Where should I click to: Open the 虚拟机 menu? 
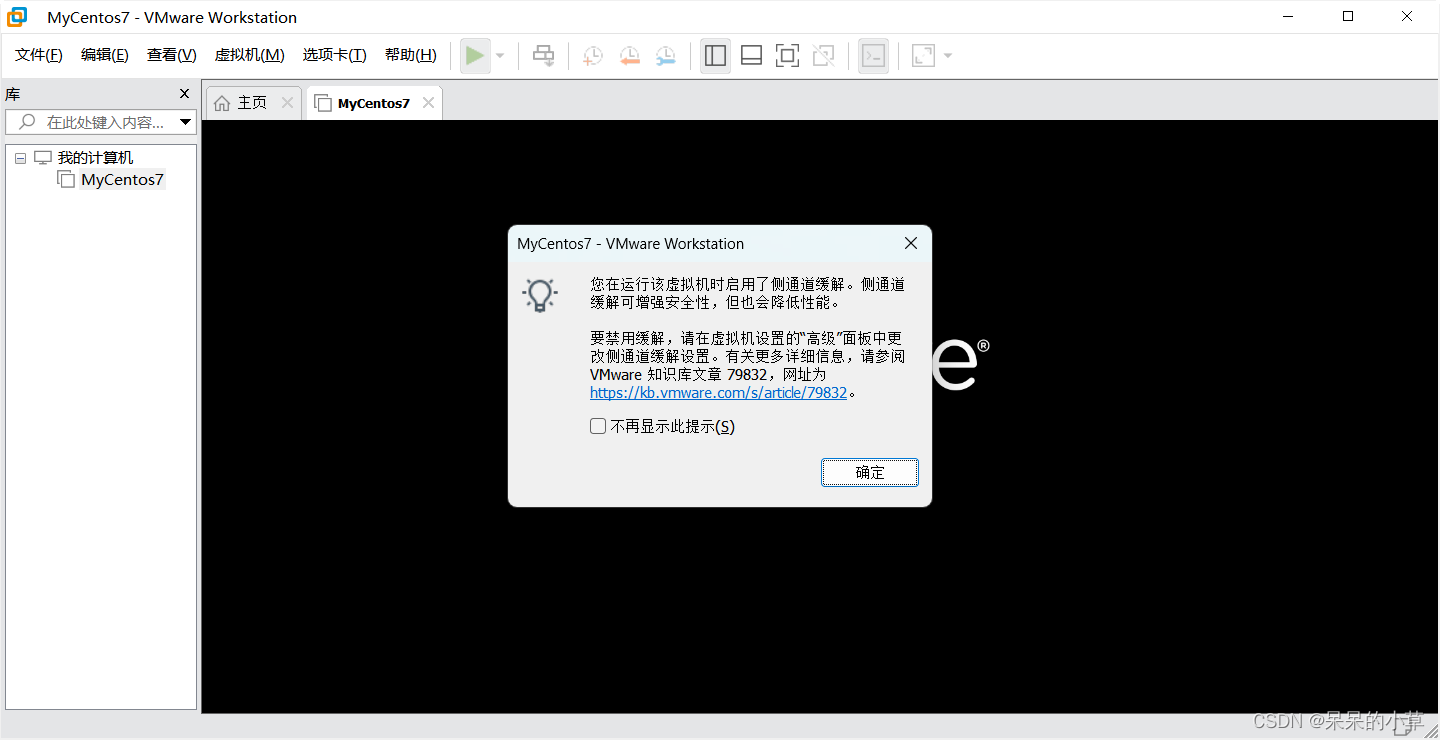pyautogui.click(x=249, y=55)
